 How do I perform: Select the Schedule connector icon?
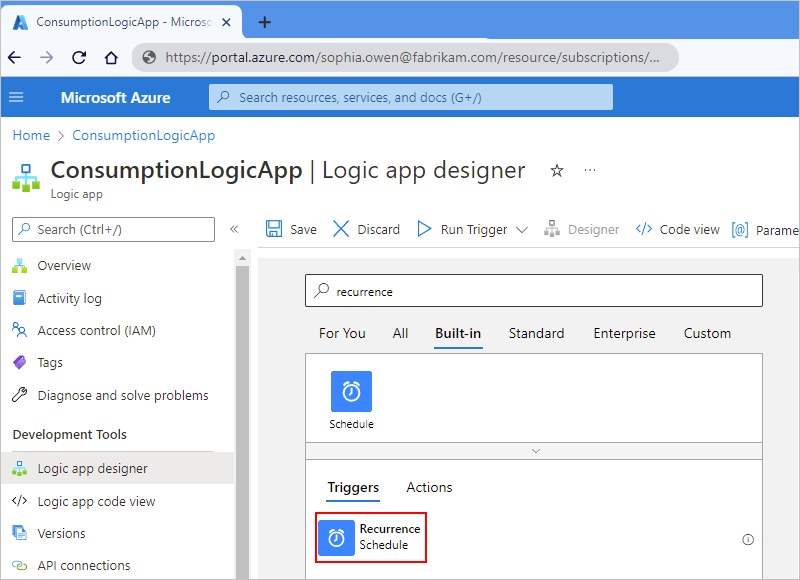point(351,391)
